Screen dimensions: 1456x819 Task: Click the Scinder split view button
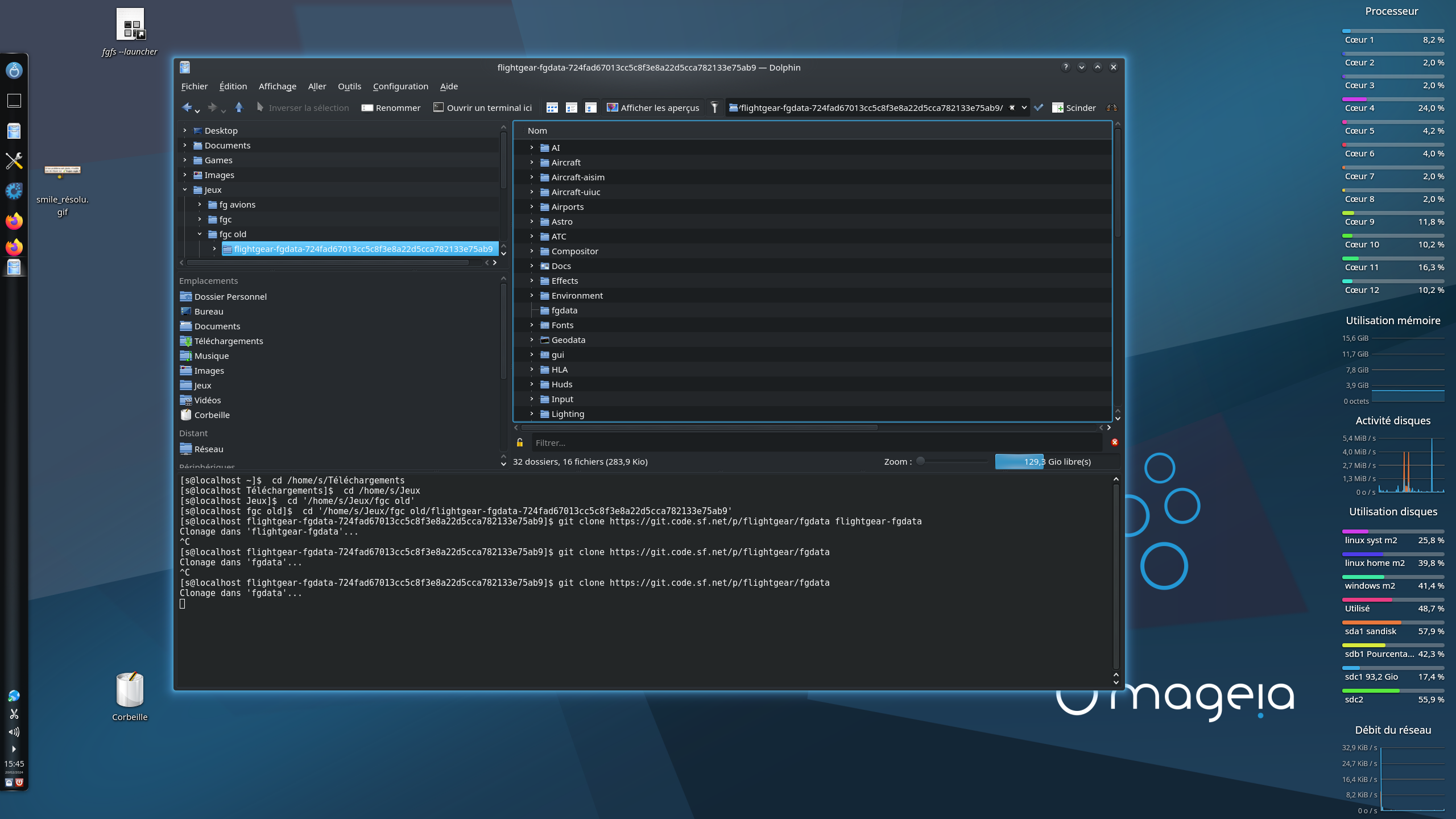tap(1074, 107)
